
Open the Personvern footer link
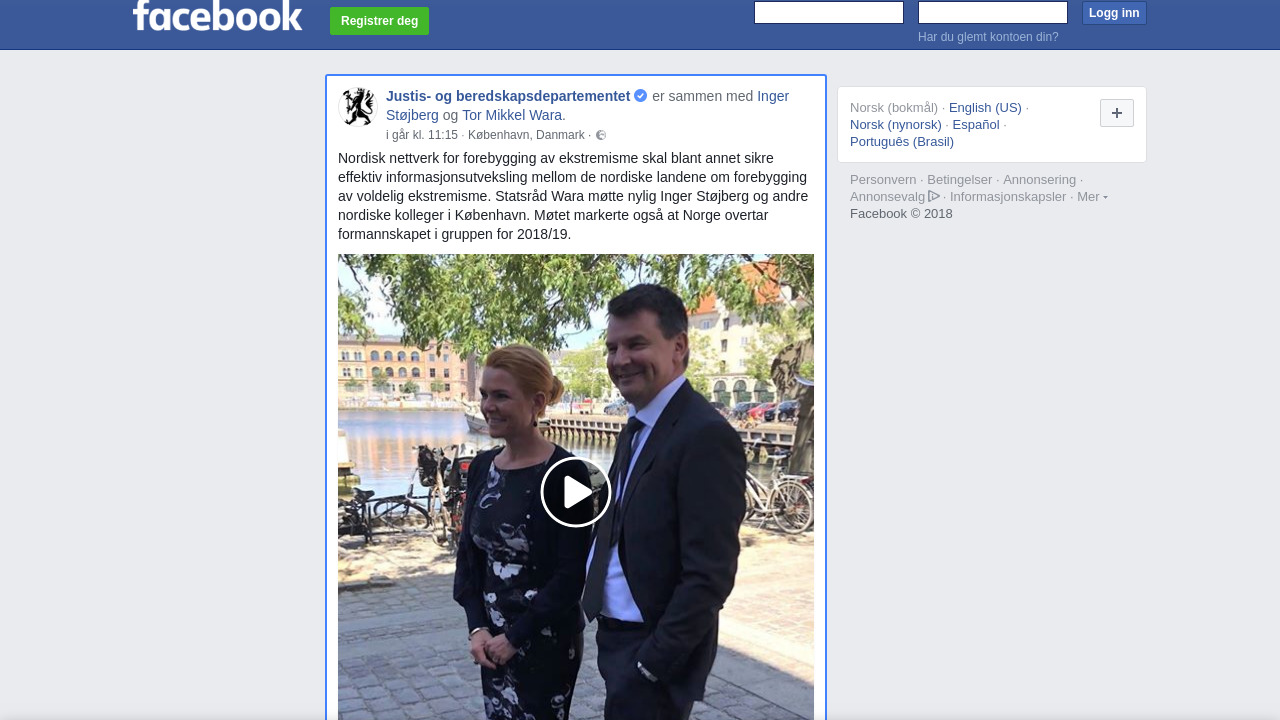coord(883,180)
